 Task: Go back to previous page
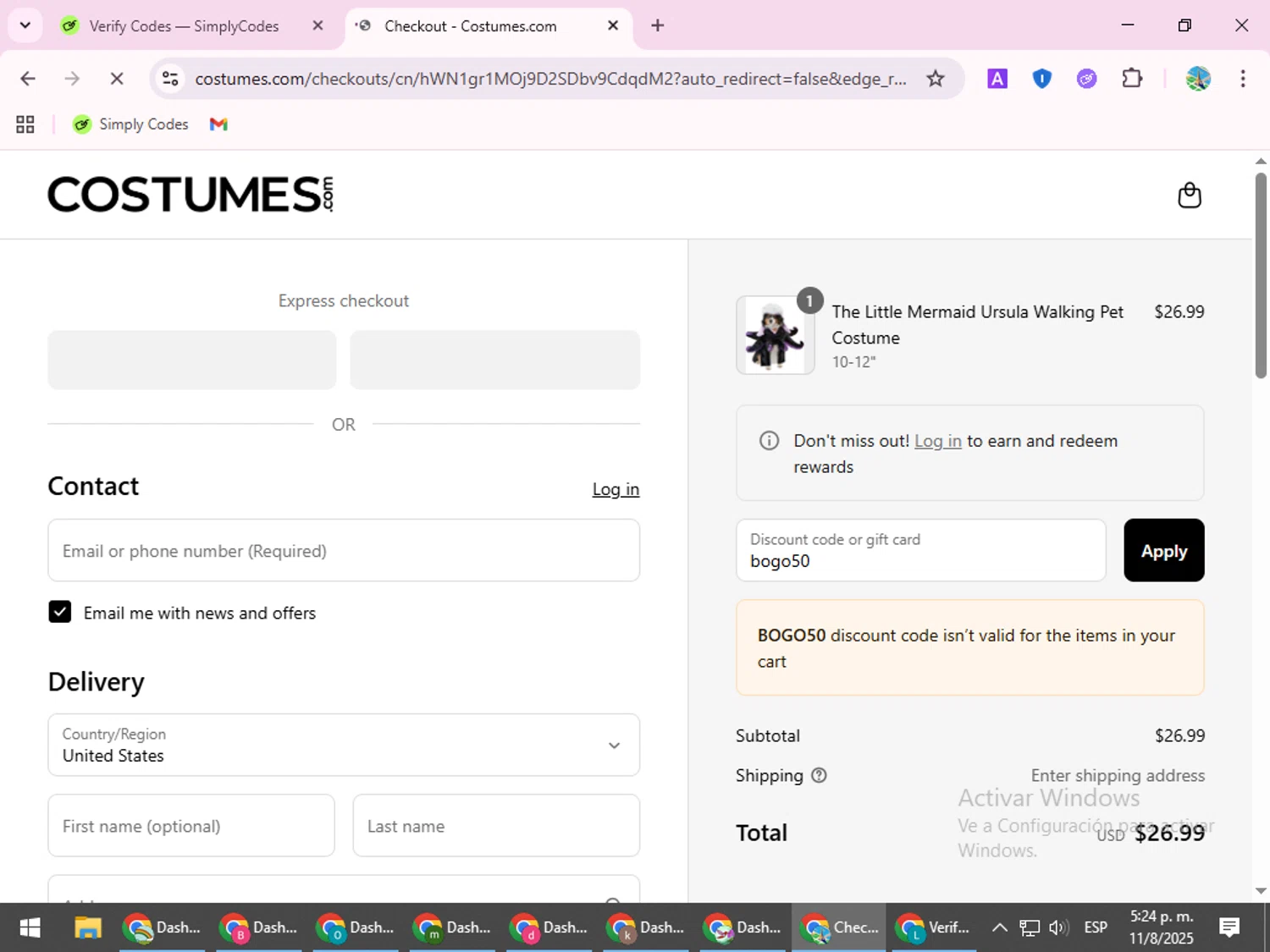pyautogui.click(x=28, y=79)
